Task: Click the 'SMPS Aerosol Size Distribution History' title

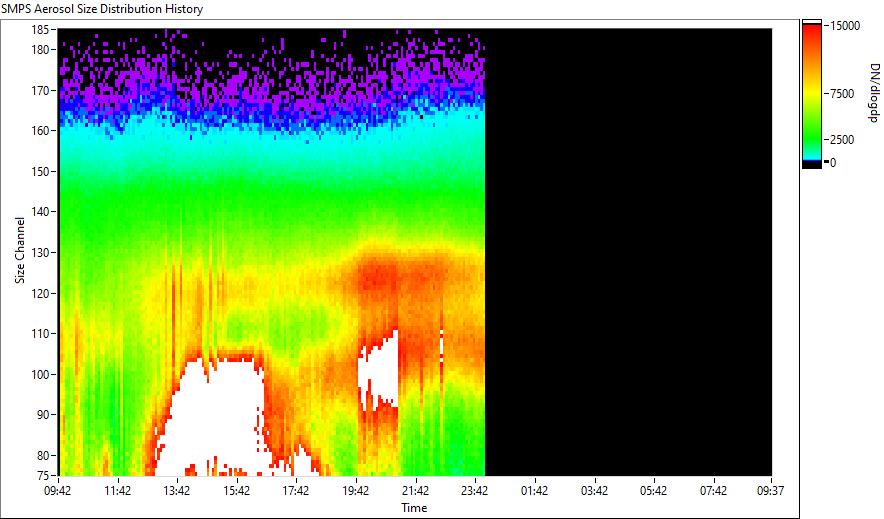Action: pos(102,9)
